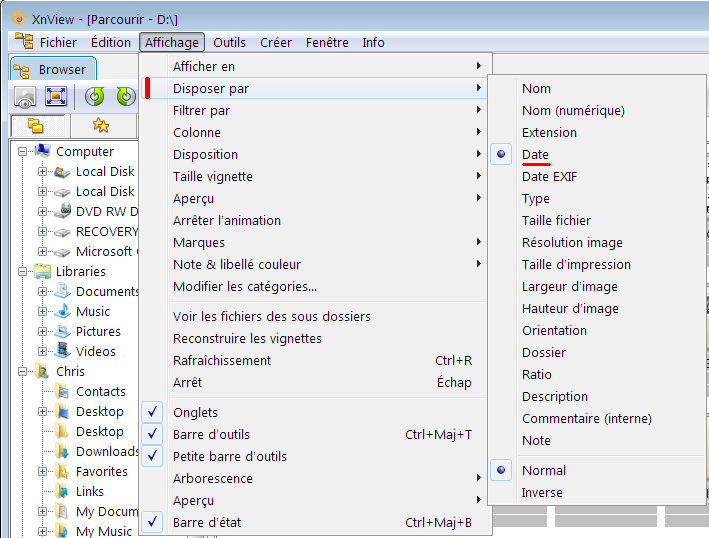Switch to the favorites star tab icon
The image size is (709, 538).
click(x=101, y=125)
